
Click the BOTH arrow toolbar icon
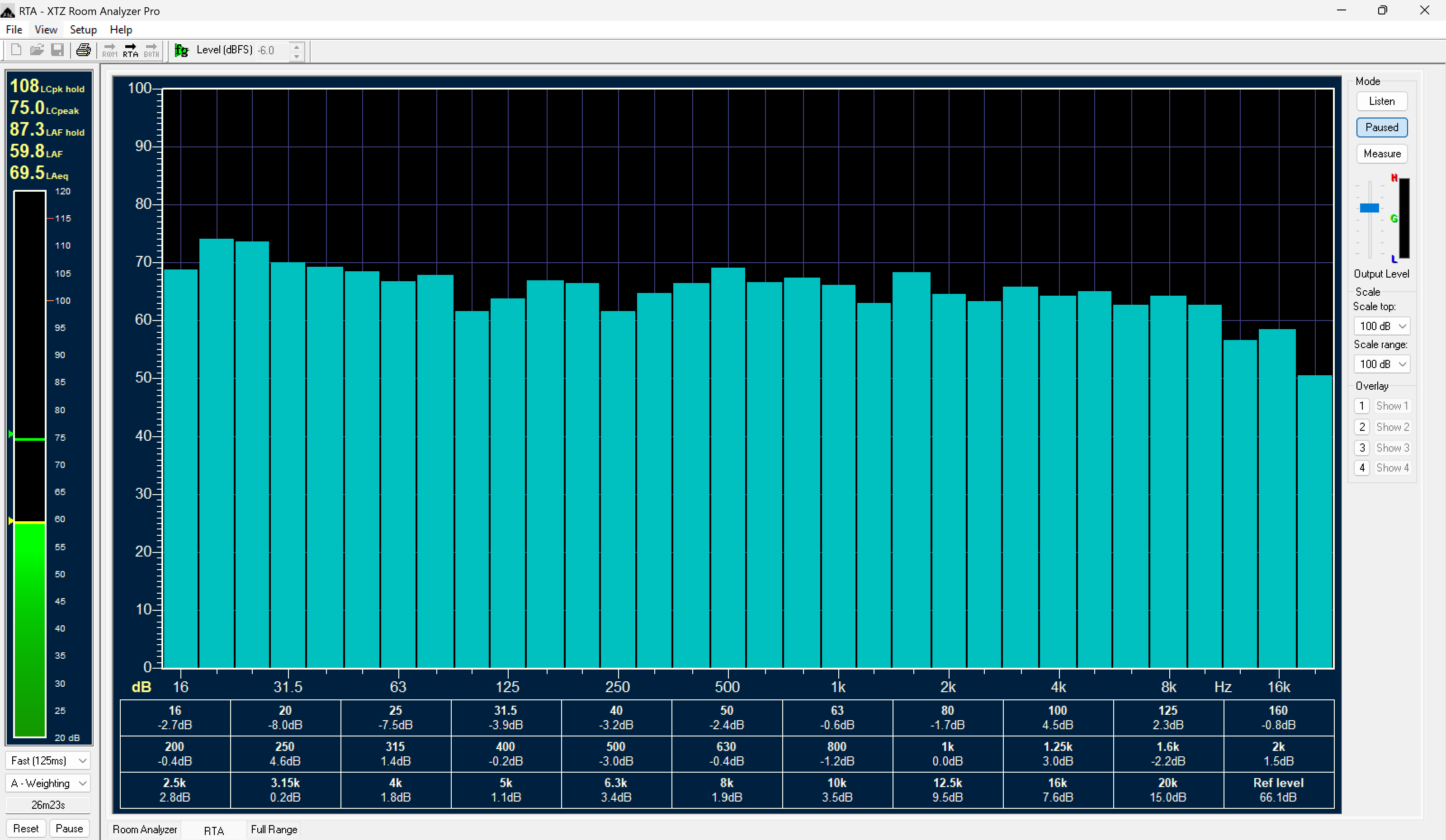tap(151, 50)
